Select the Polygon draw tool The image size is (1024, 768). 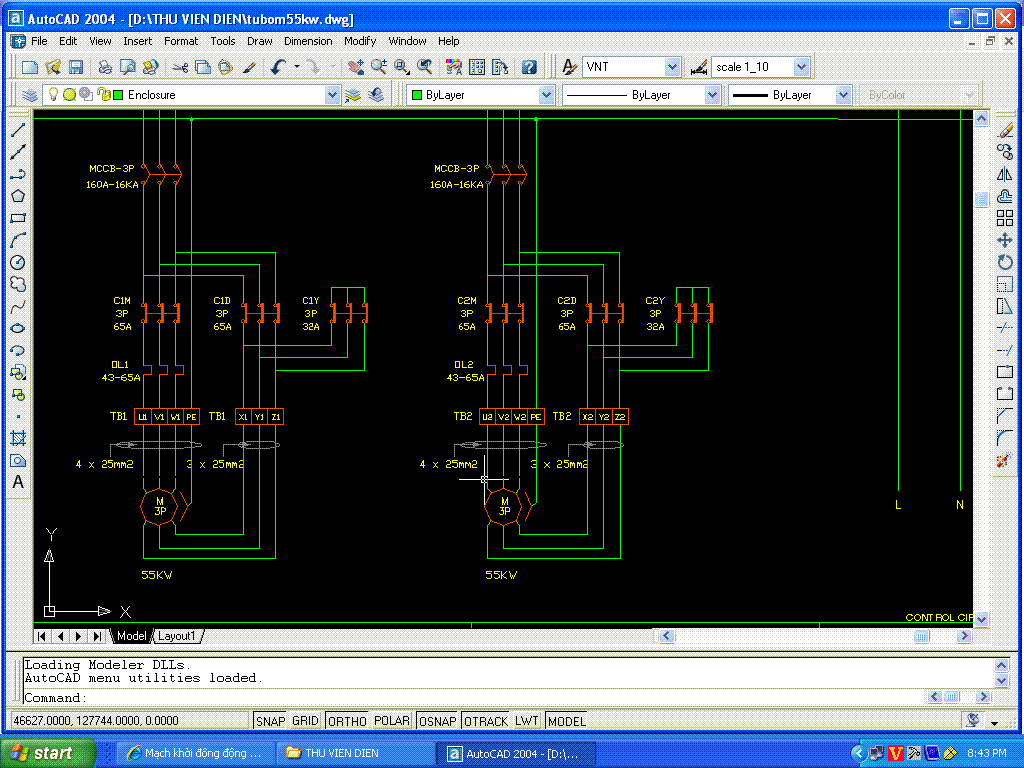18,196
